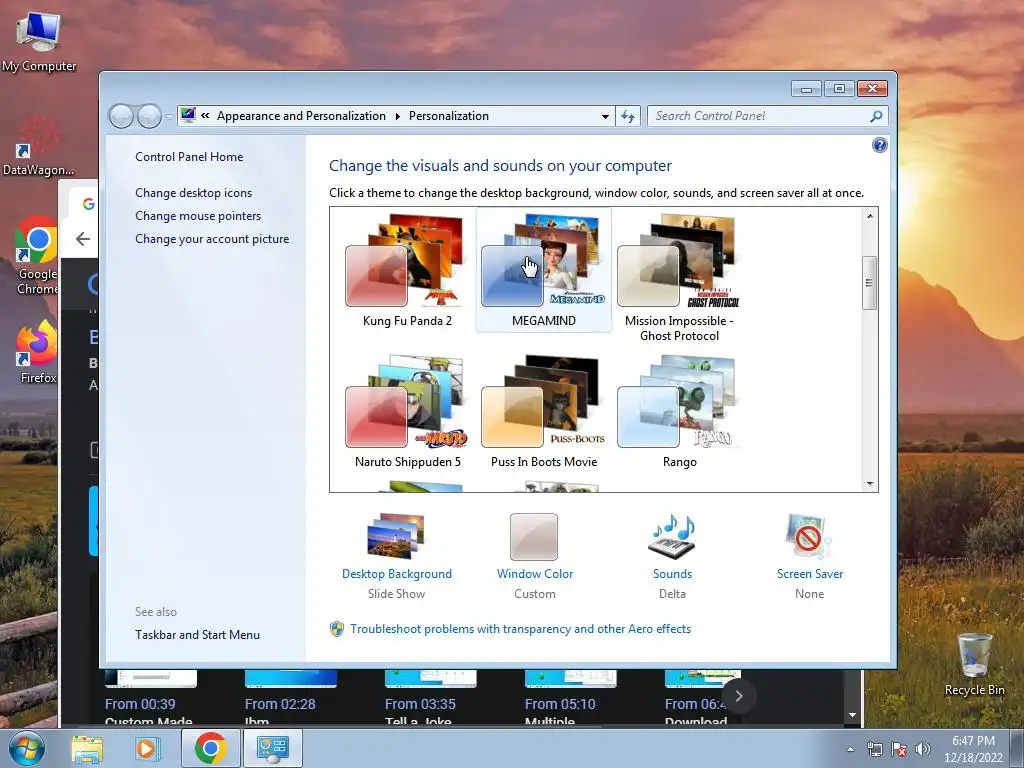
Task: Select the MEGAMIND theme
Action: 543,270
